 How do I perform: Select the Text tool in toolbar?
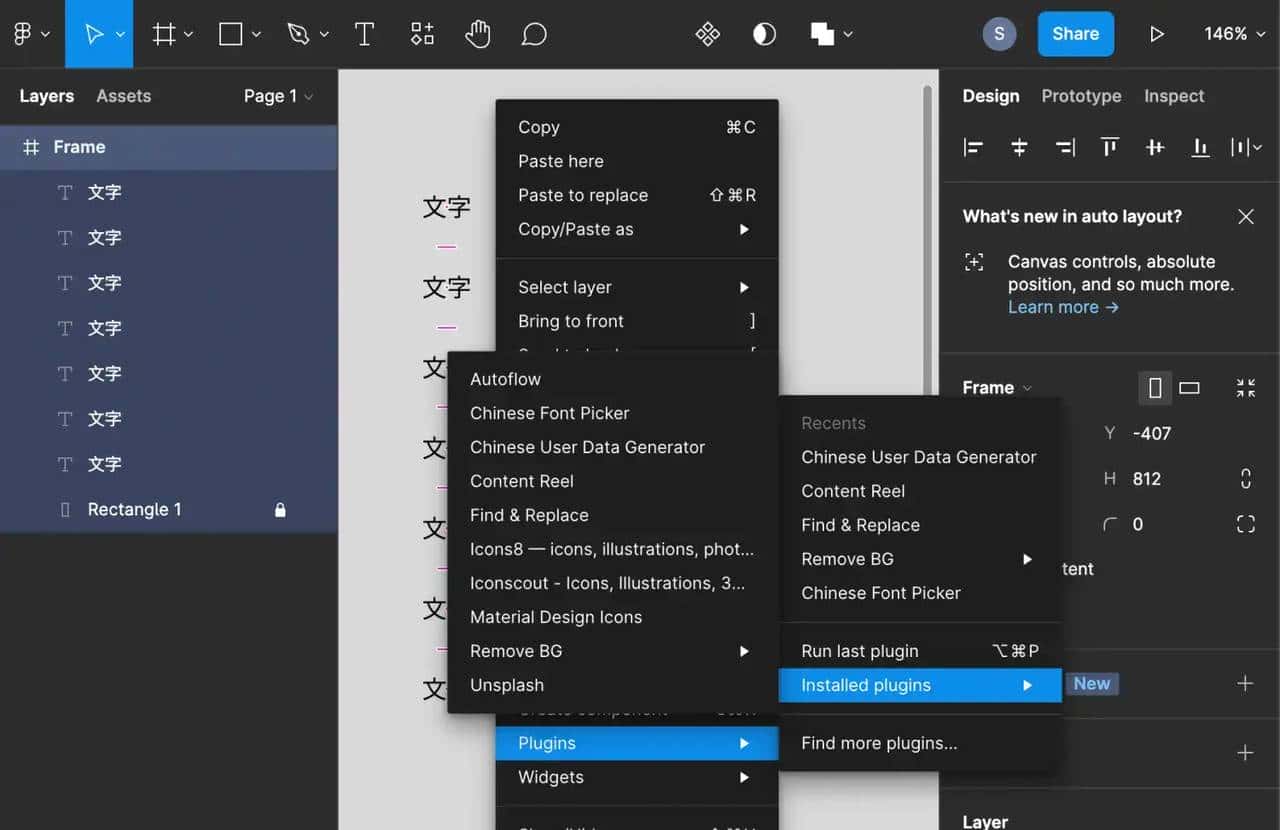point(364,34)
